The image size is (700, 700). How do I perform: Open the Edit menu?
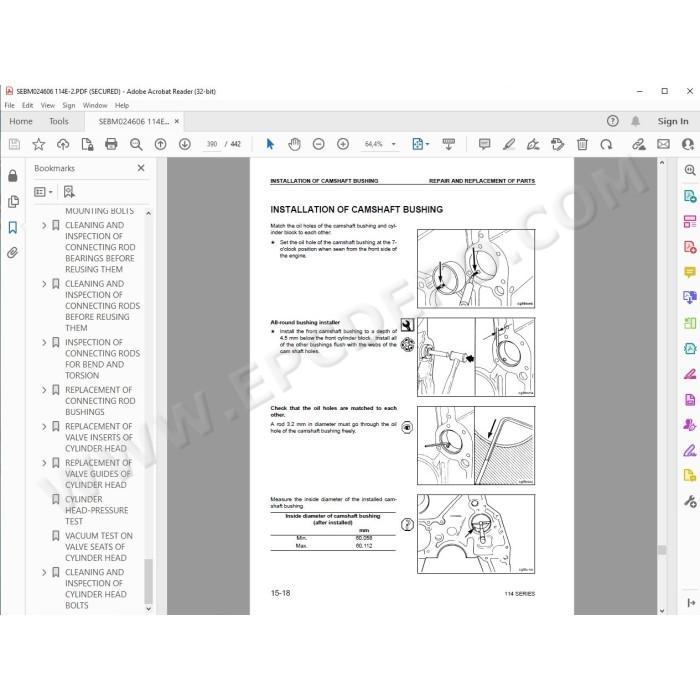click(x=28, y=105)
